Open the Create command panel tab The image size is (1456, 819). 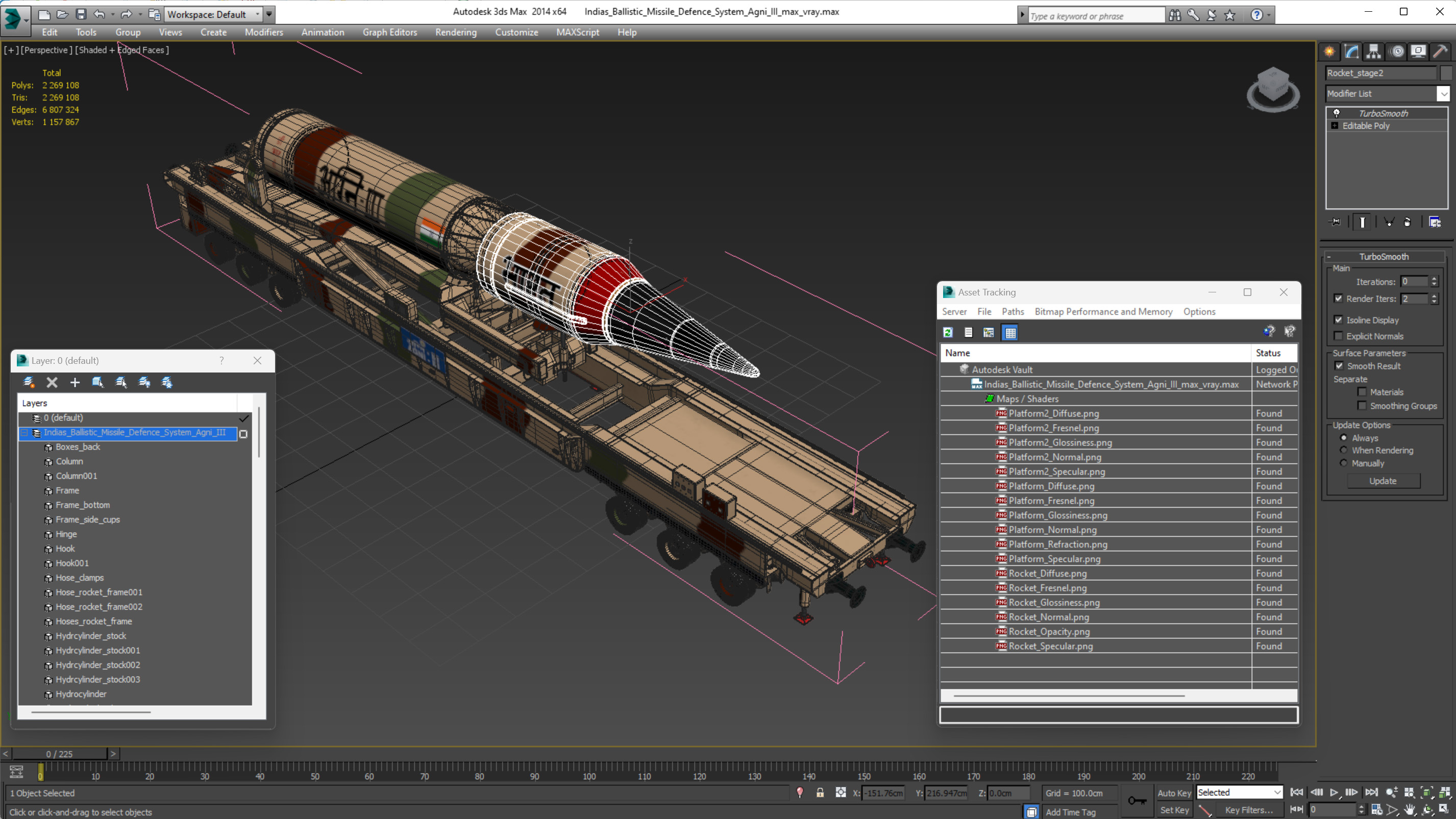pos(1329,52)
